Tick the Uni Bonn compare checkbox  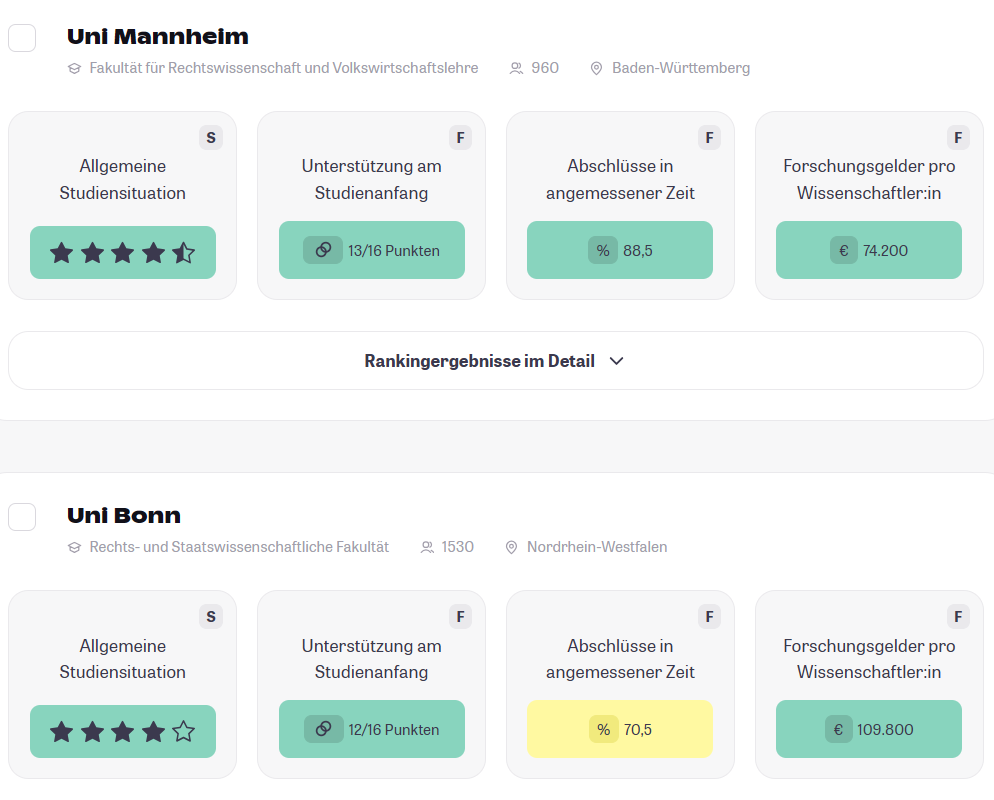click(x=22, y=517)
